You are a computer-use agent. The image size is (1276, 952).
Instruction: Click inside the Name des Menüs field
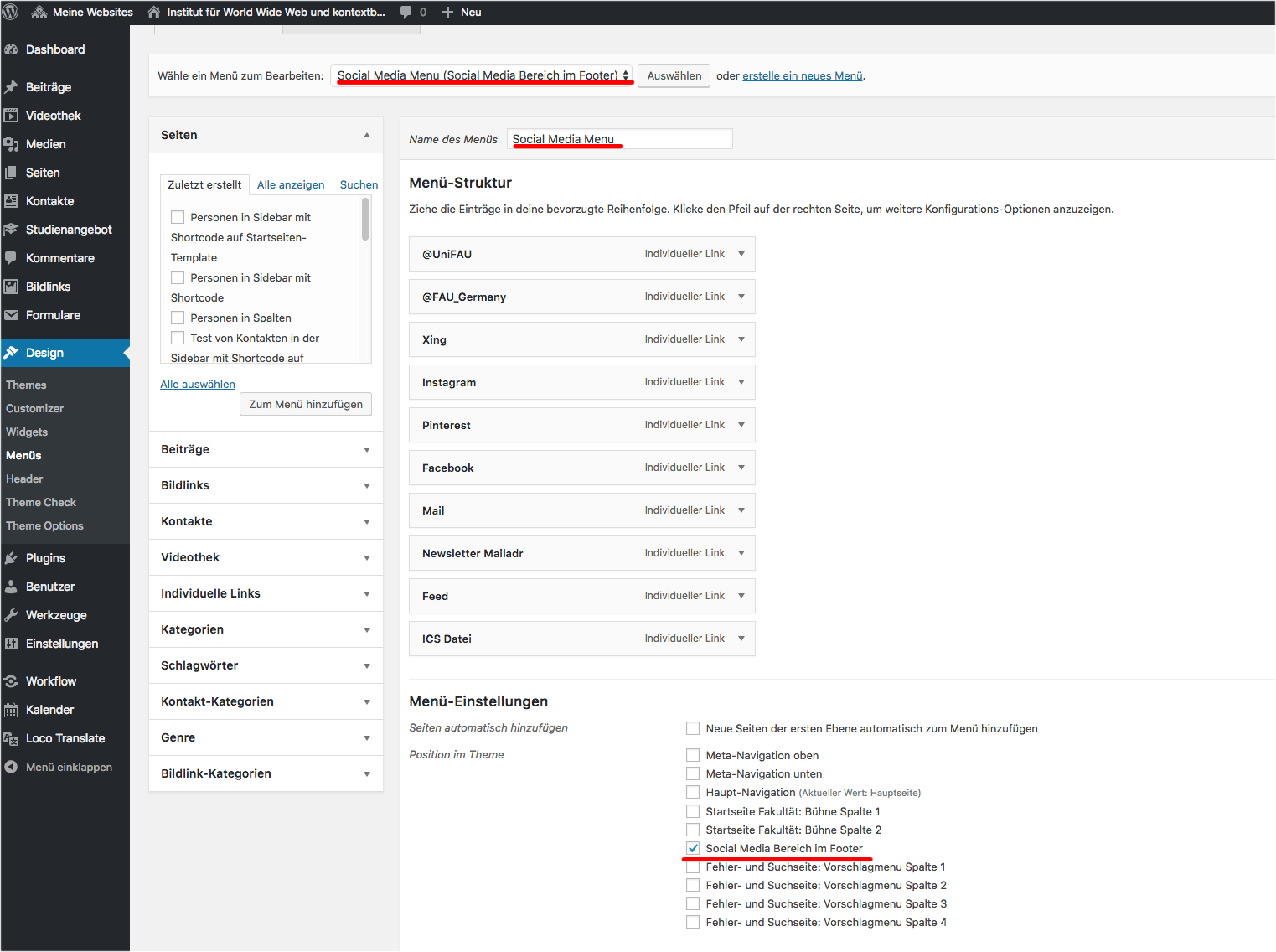(619, 138)
